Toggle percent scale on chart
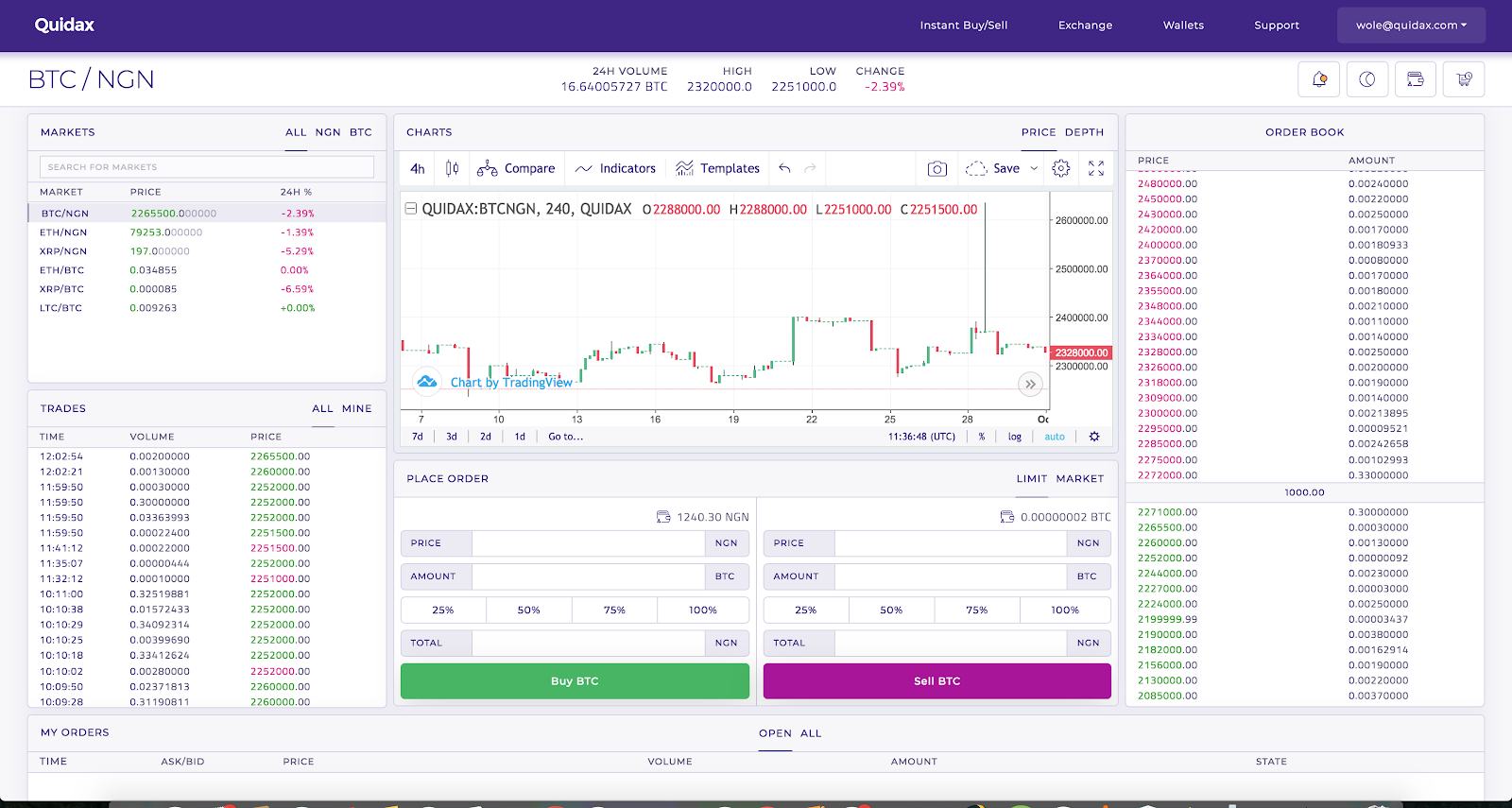This screenshot has height=808, width=1512. click(x=982, y=437)
